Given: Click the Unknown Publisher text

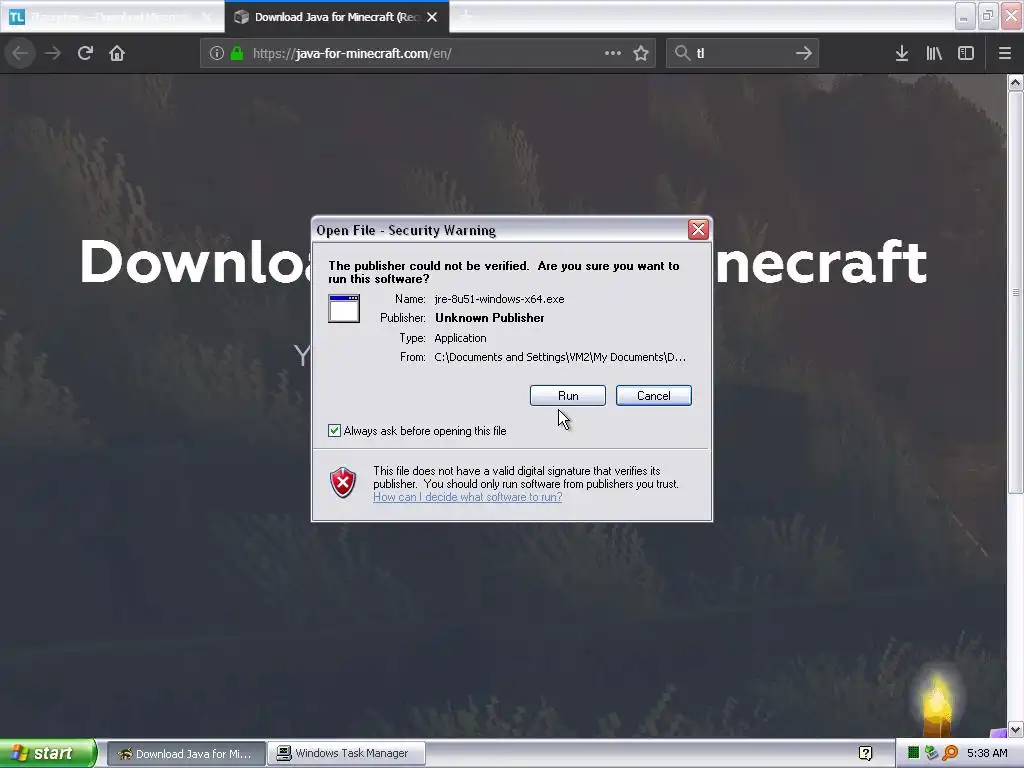Looking at the screenshot, I should tap(490, 318).
